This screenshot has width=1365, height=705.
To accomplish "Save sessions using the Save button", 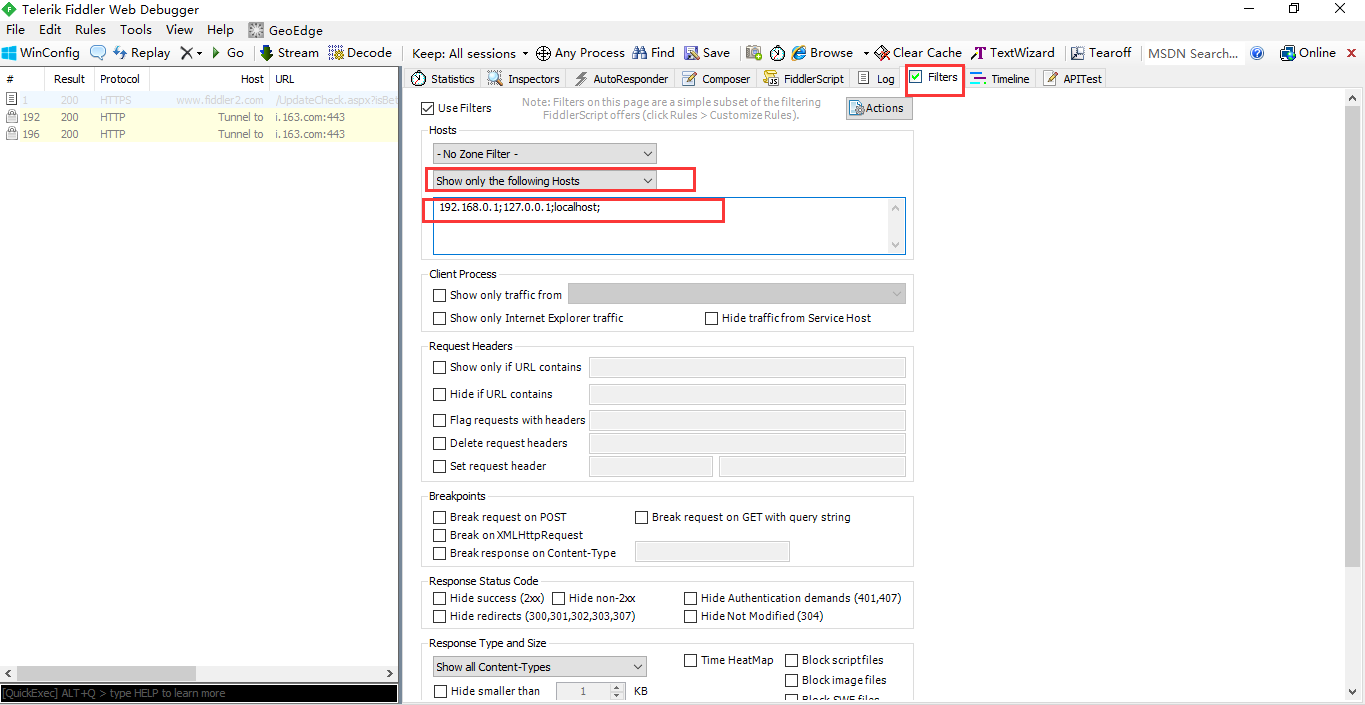I will point(707,53).
